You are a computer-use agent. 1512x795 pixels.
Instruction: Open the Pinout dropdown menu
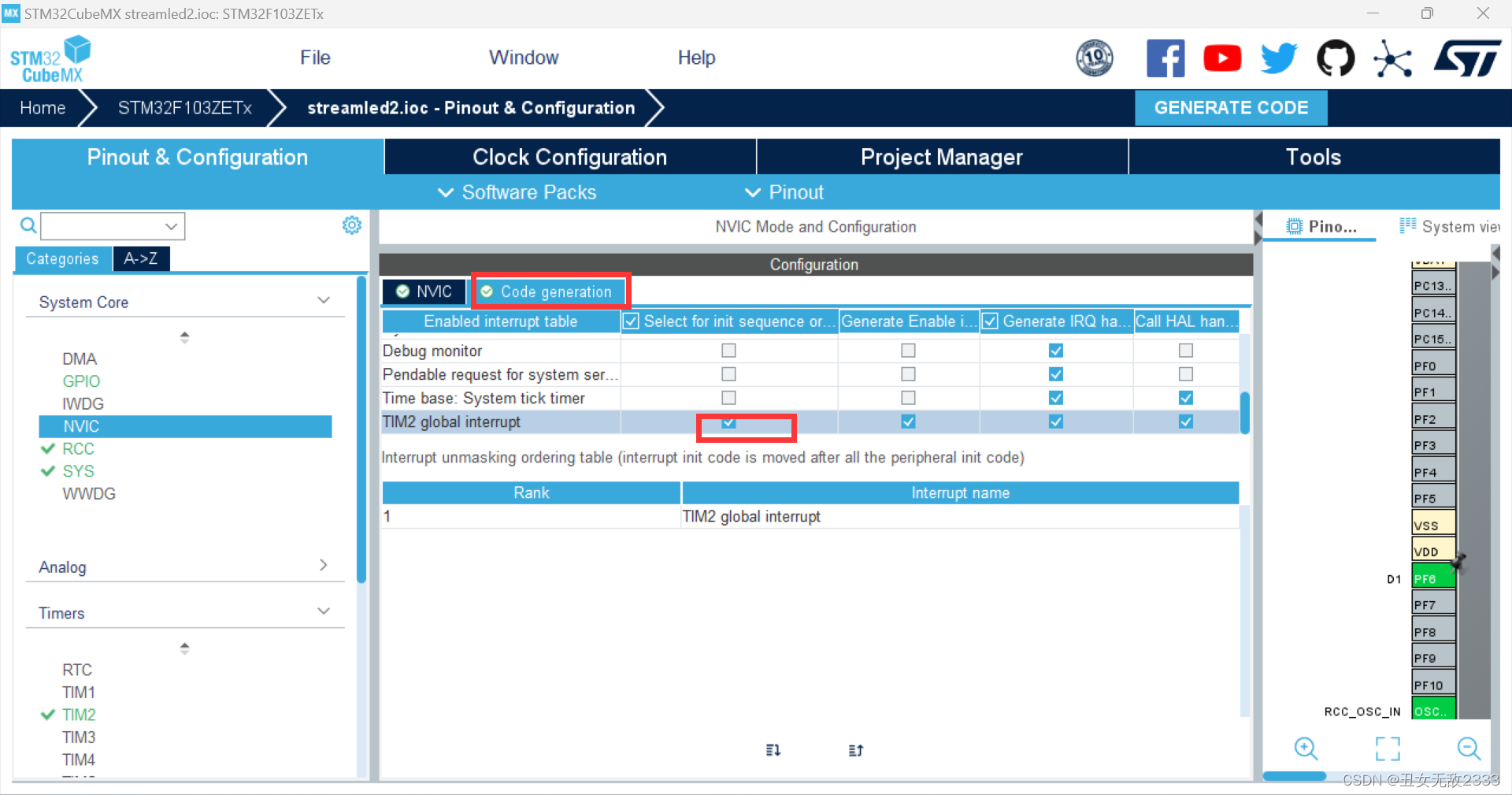click(784, 192)
